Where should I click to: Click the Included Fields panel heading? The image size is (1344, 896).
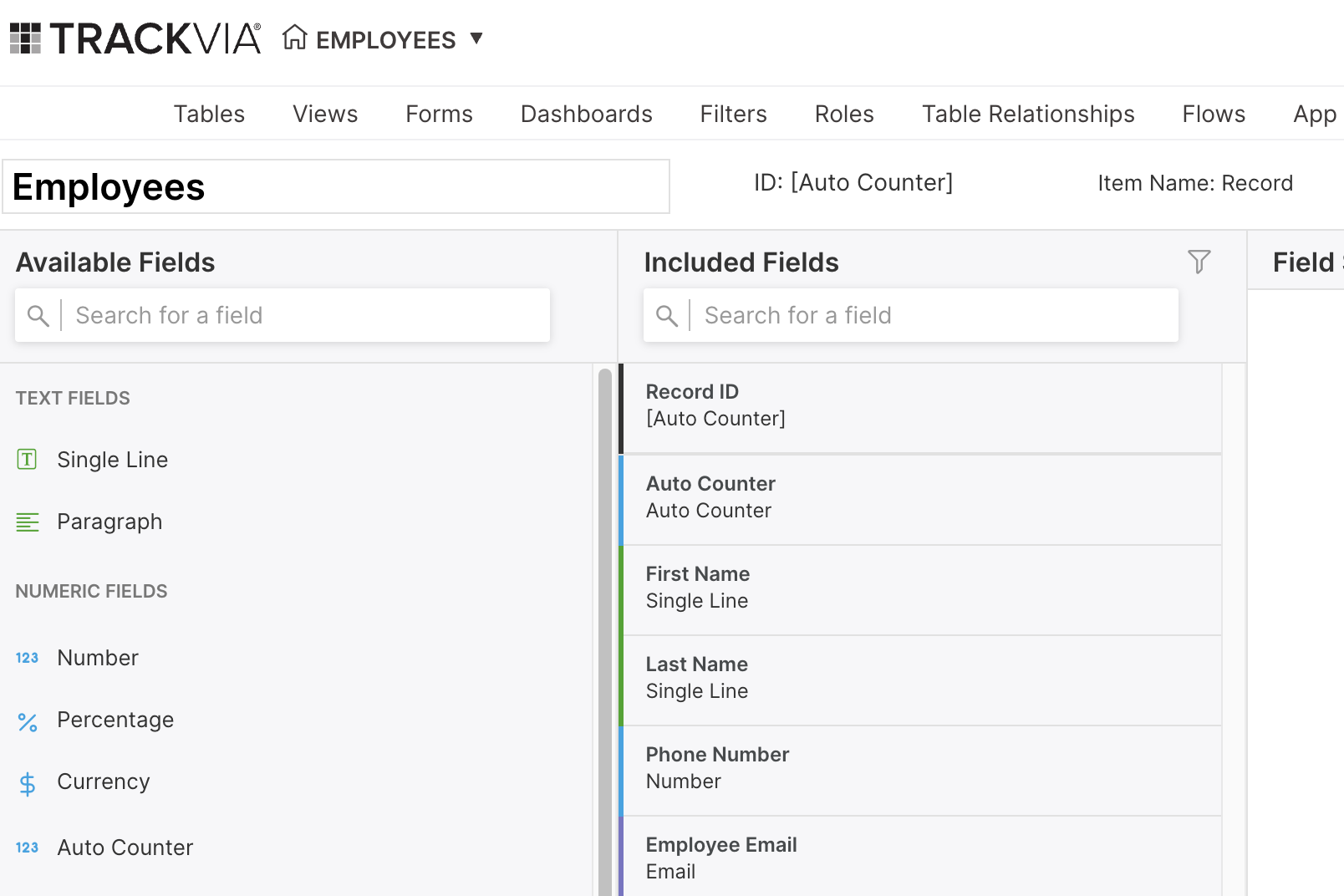click(x=741, y=262)
